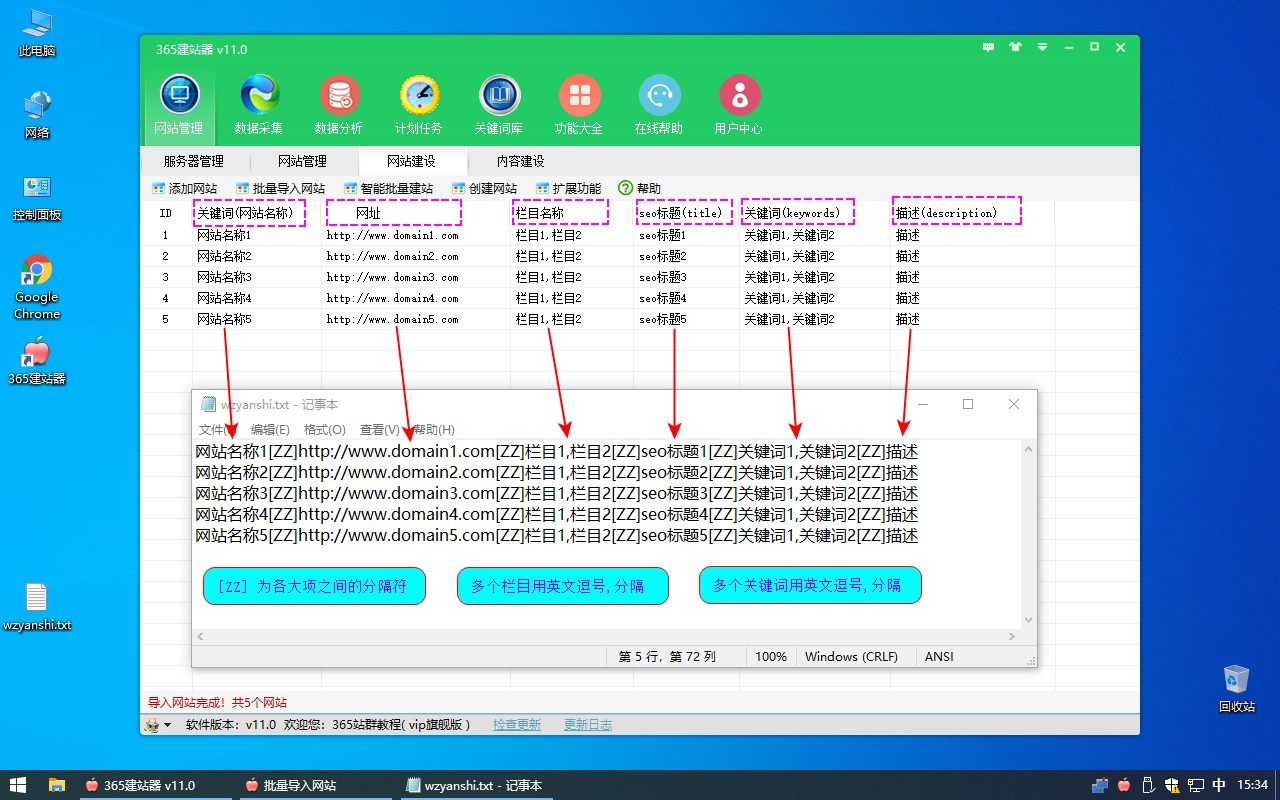
Task: Click the 100% zoom status entry
Action: tap(770, 657)
